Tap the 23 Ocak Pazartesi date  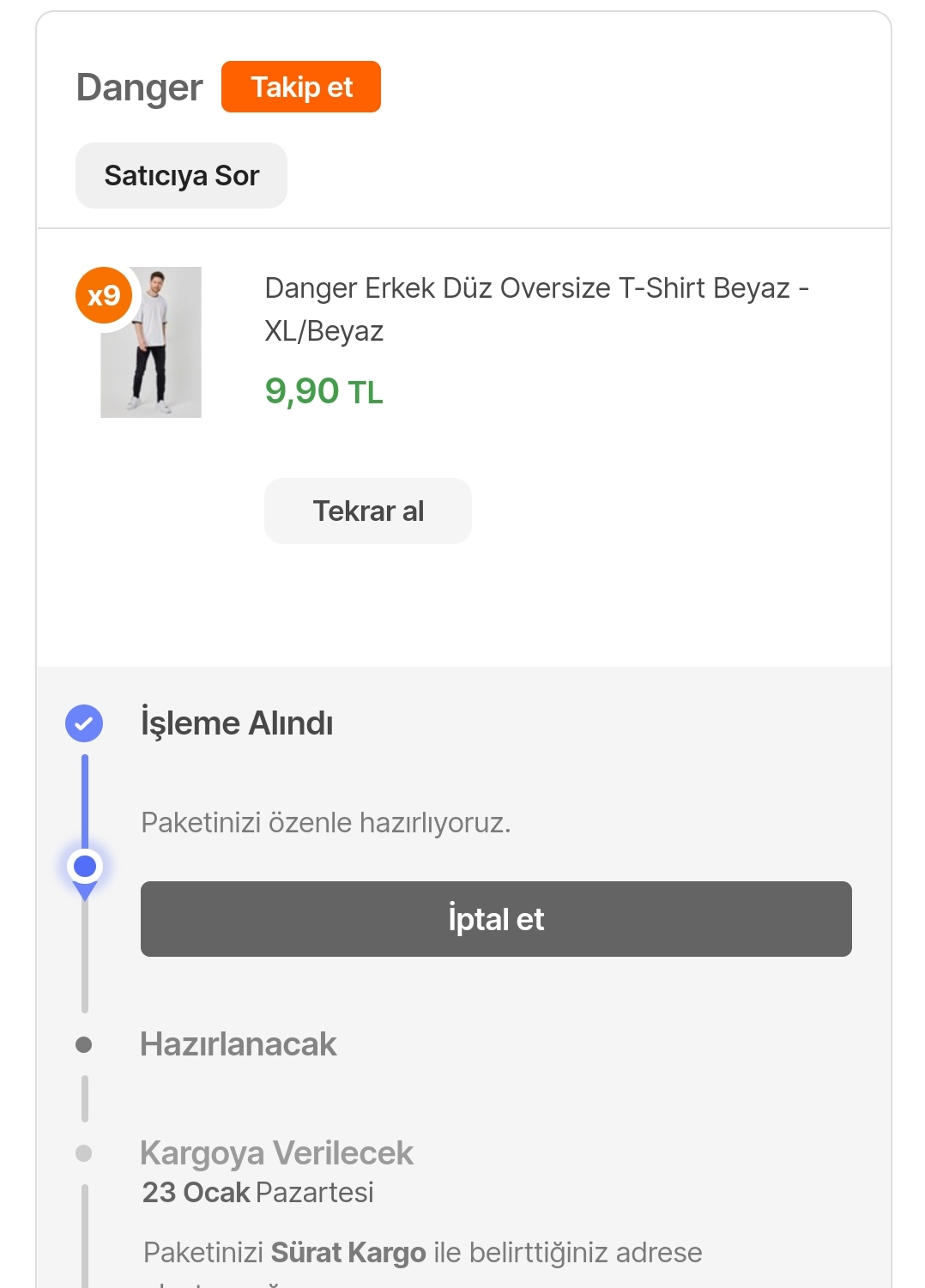(258, 1193)
